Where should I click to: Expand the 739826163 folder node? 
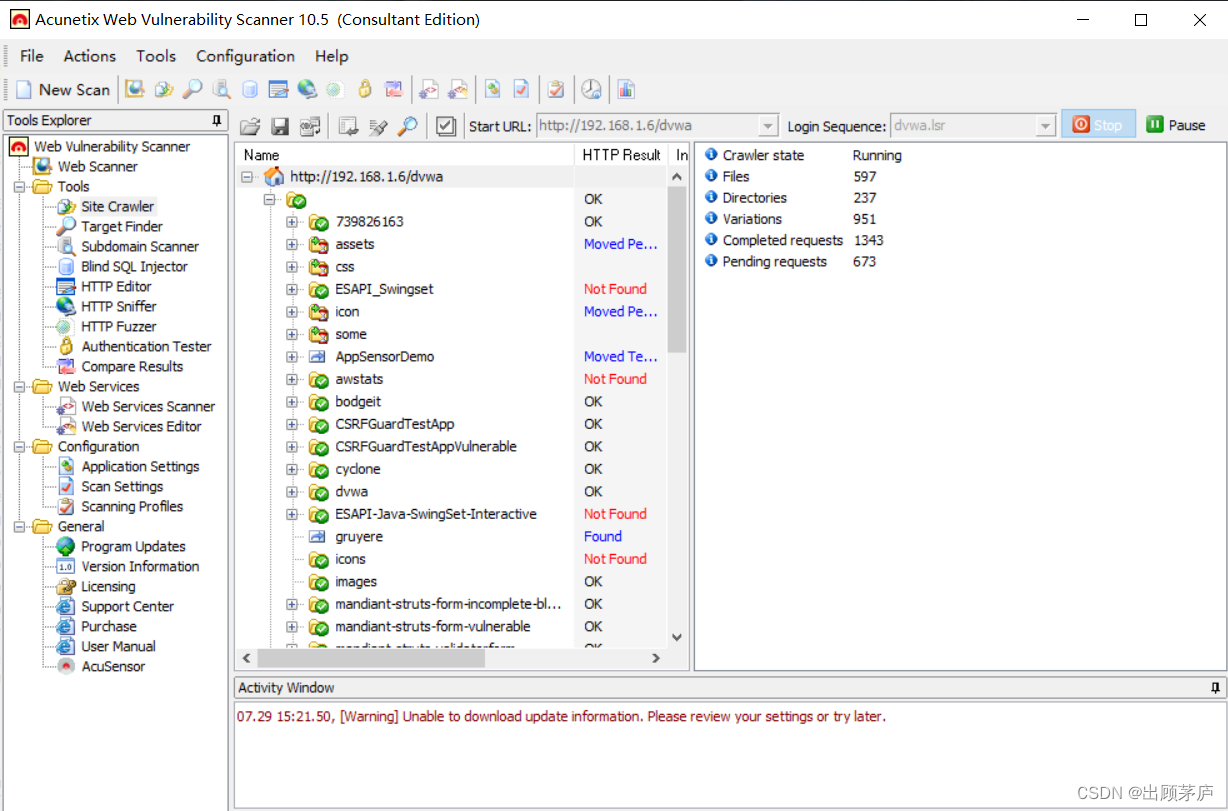pyautogui.click(x=292, y=222)
